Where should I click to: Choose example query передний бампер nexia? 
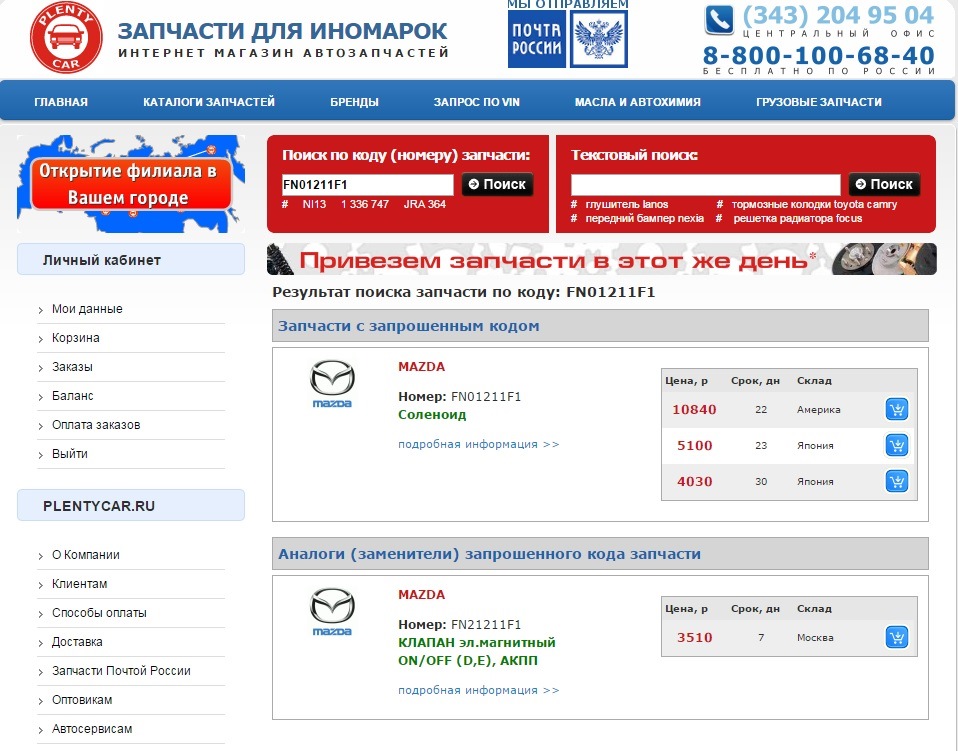pyautogui.click(x=645, y=218)
